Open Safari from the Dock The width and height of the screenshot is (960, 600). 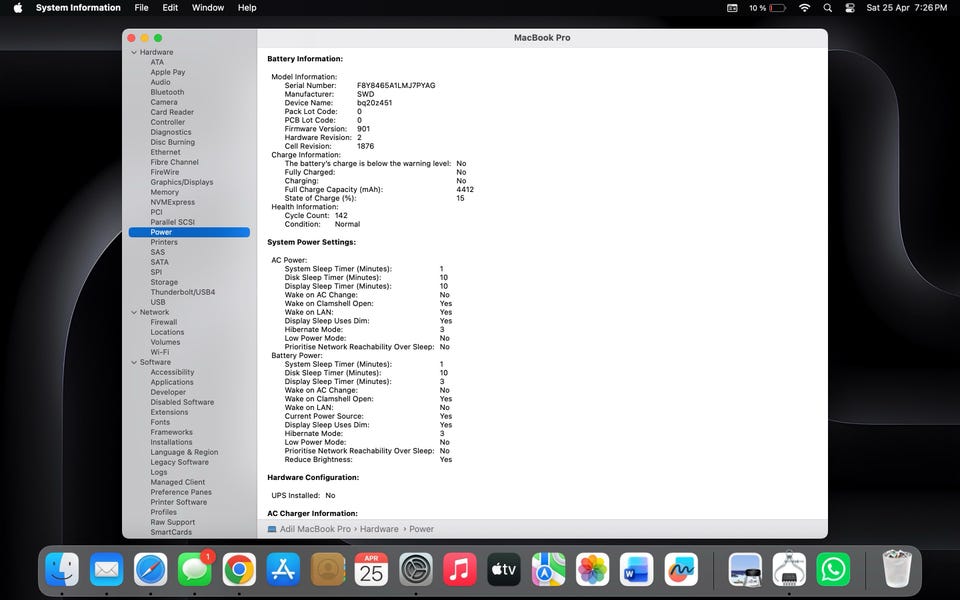(151, 569)
